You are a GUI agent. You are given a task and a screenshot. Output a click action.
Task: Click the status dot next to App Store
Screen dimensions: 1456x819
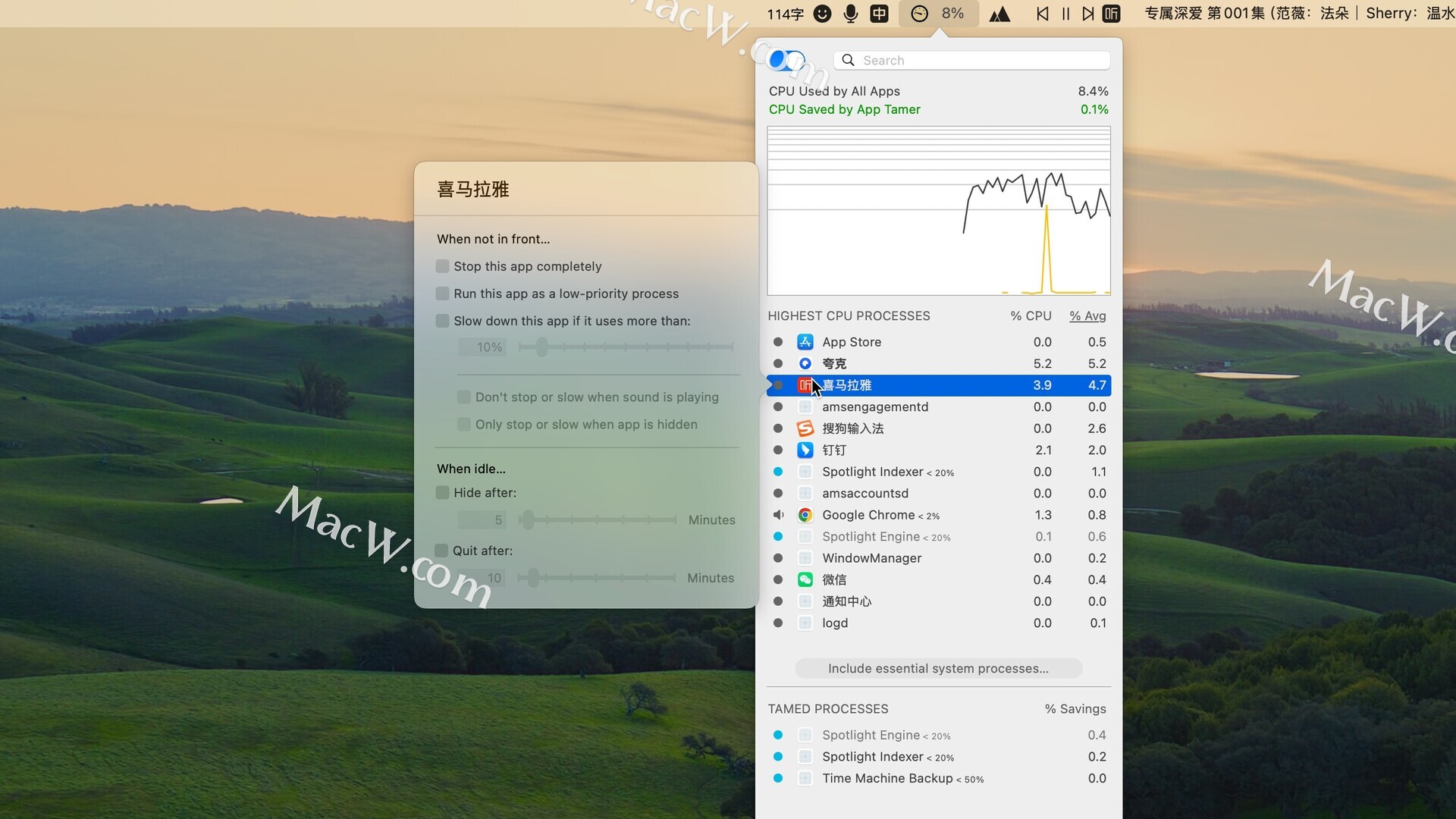pos(778,342)
